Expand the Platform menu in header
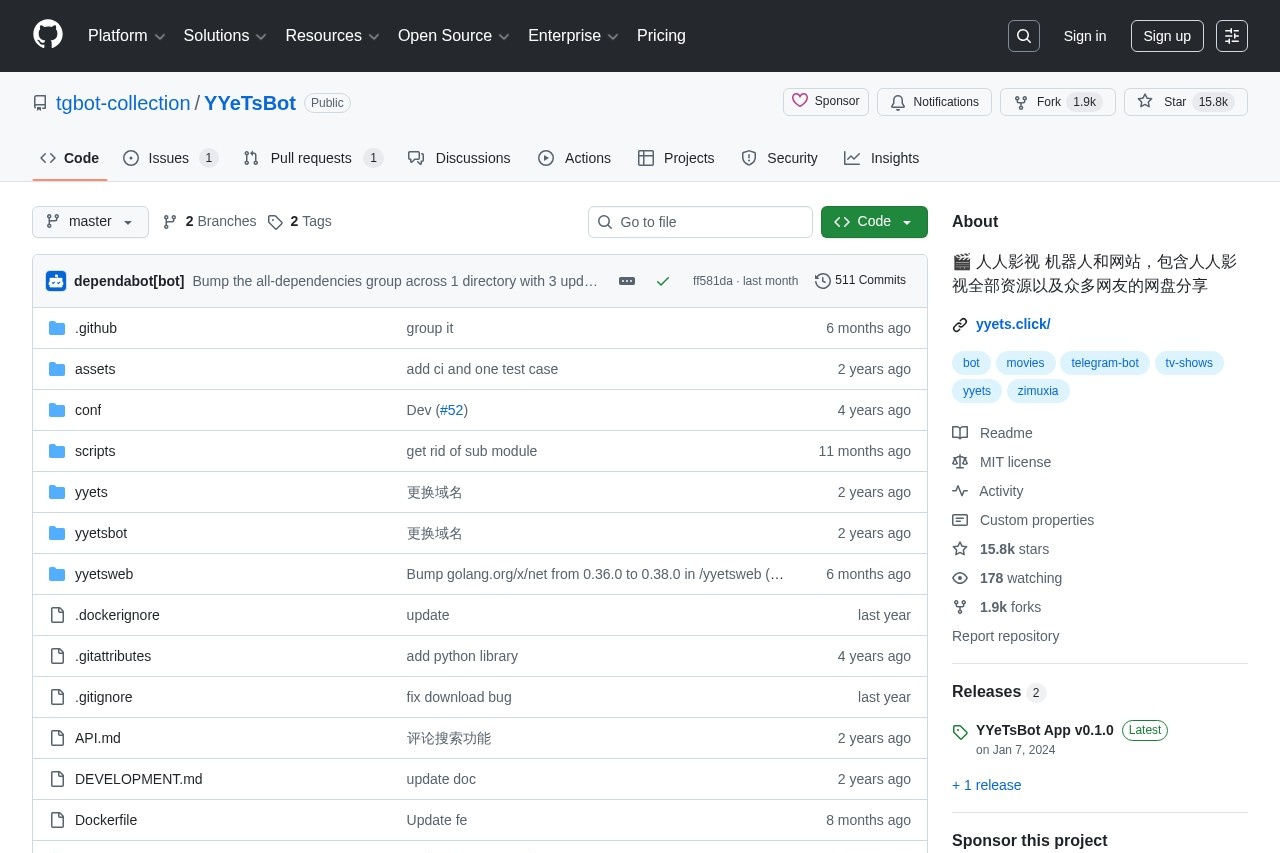Image resolution: width=1280 pixels, height=853 pixels. click(126, 36)
